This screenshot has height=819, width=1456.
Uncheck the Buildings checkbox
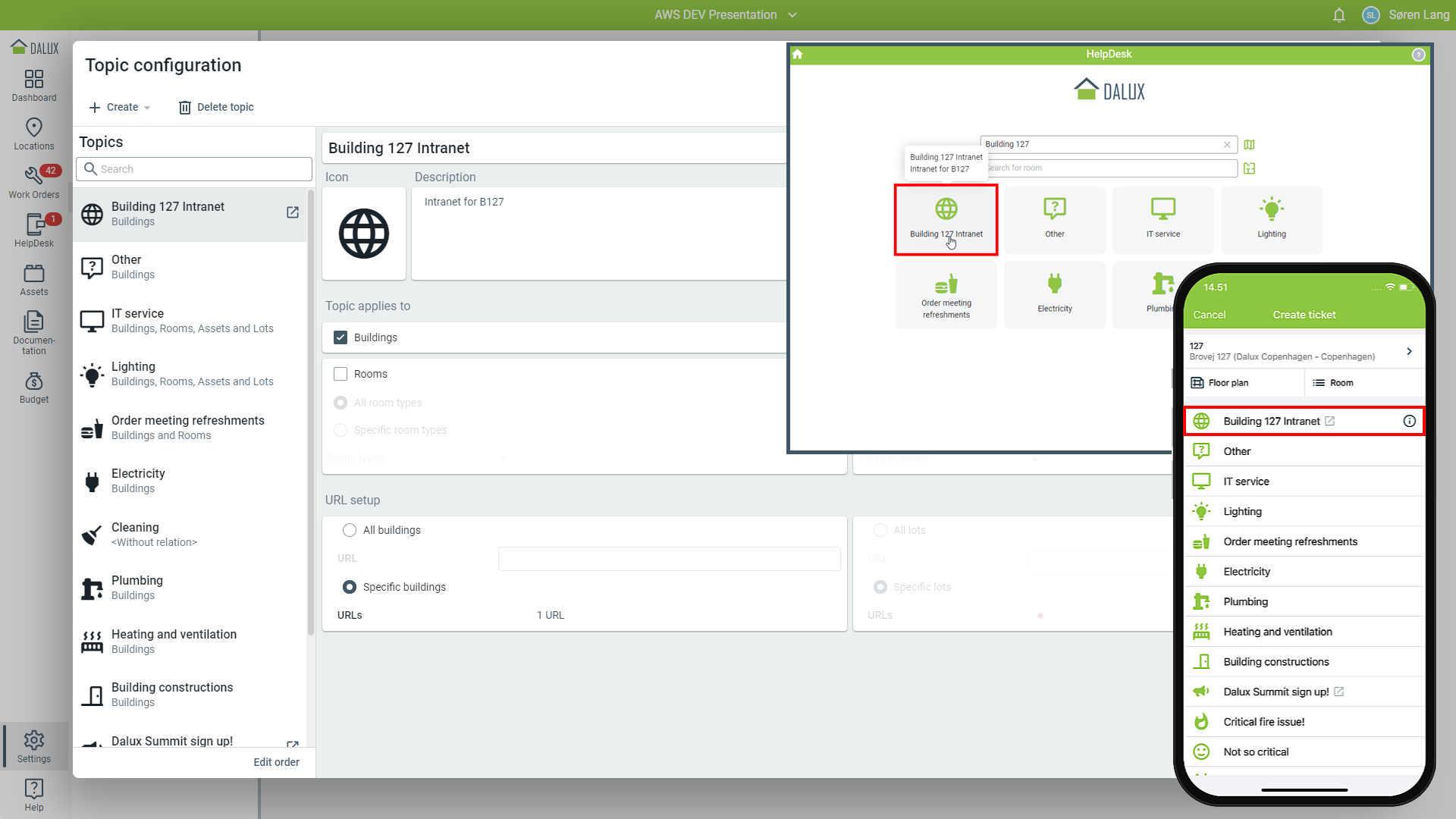[x=340, y=337]
